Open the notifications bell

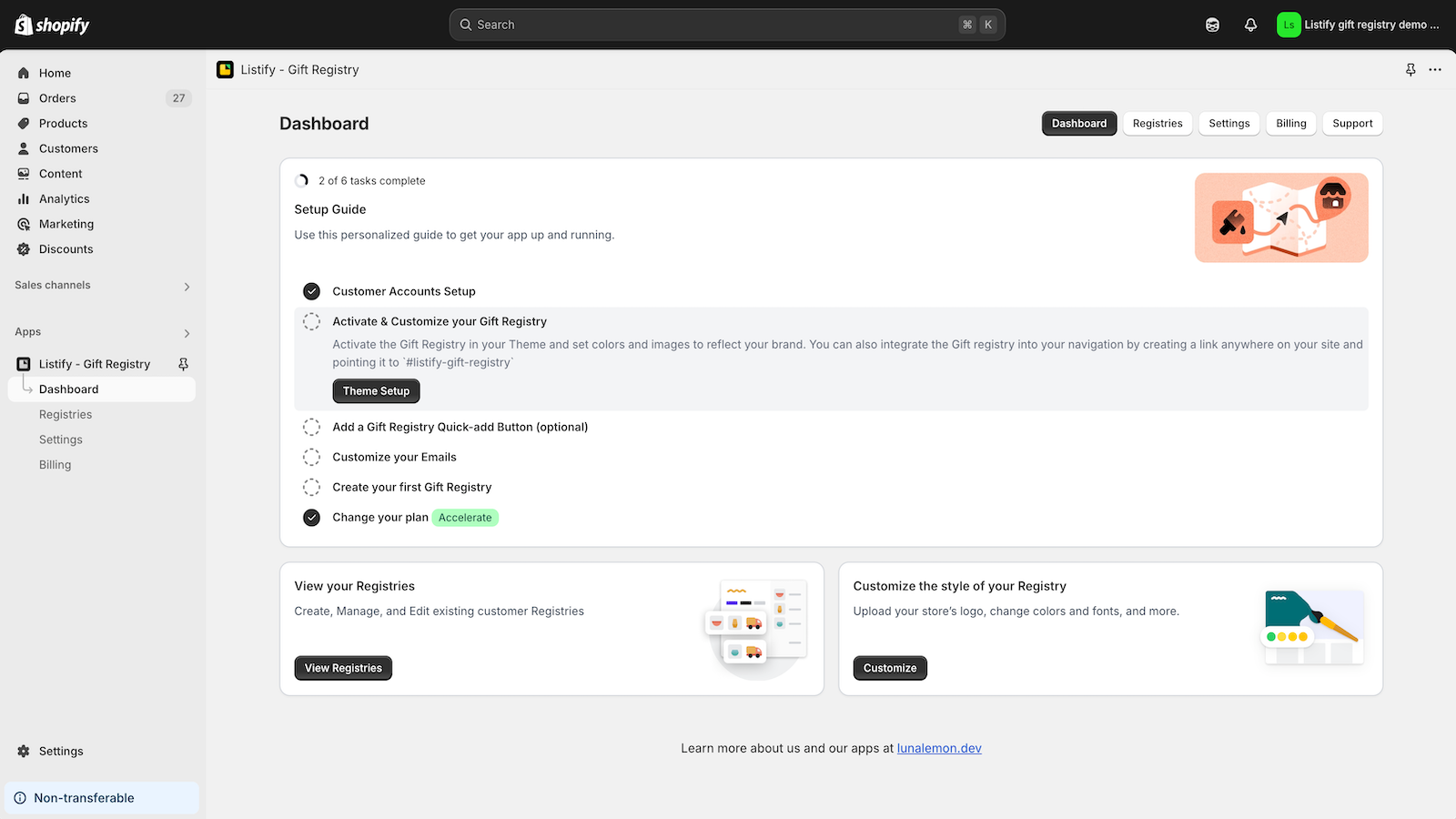coord(1250,25)
